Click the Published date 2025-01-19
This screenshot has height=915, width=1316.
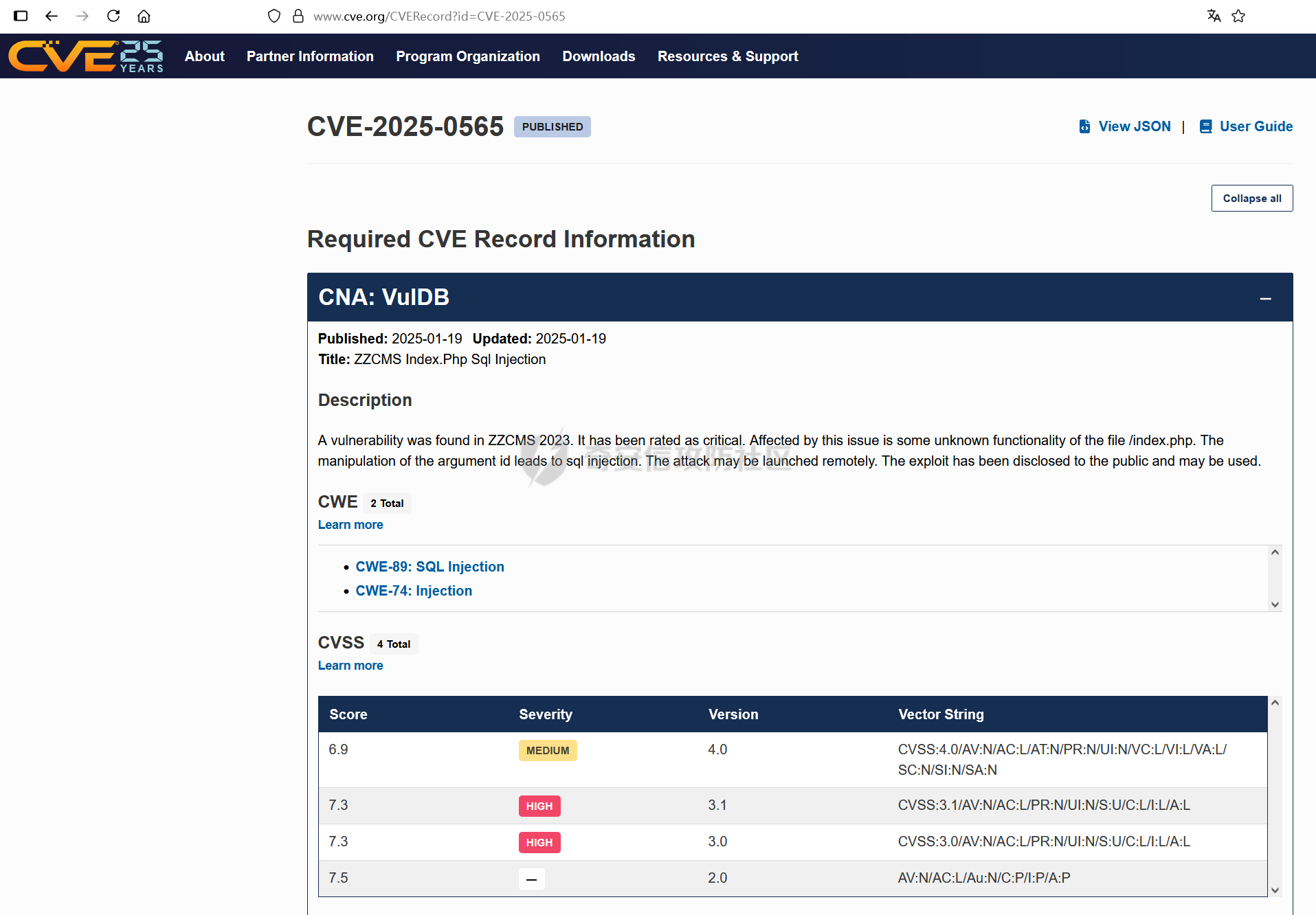427,339
